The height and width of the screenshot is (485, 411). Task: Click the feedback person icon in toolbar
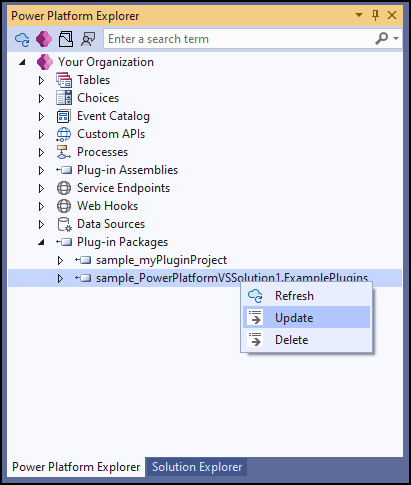click(88, 39)
